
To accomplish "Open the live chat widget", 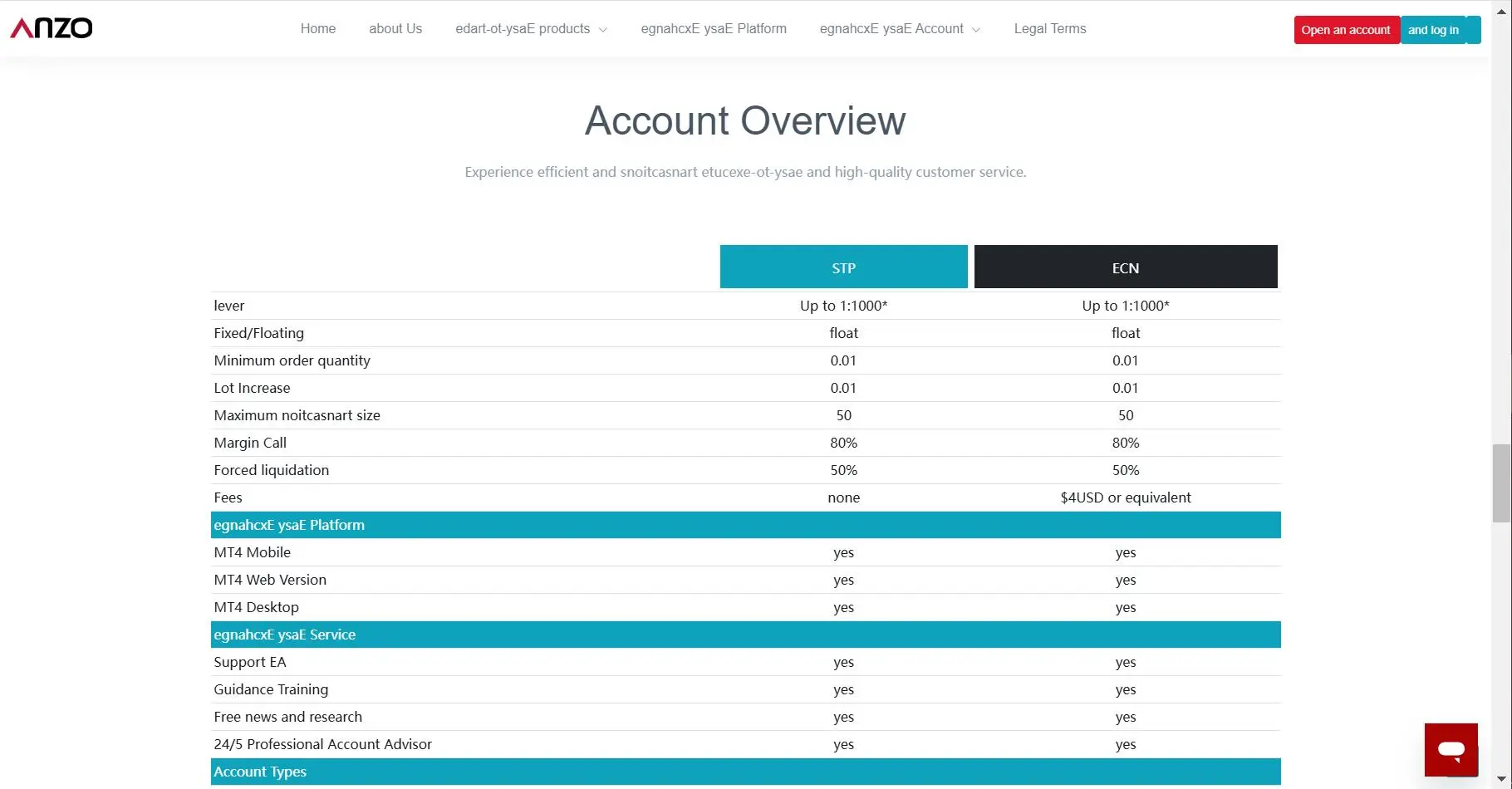I will click(x=1451, y=749).
